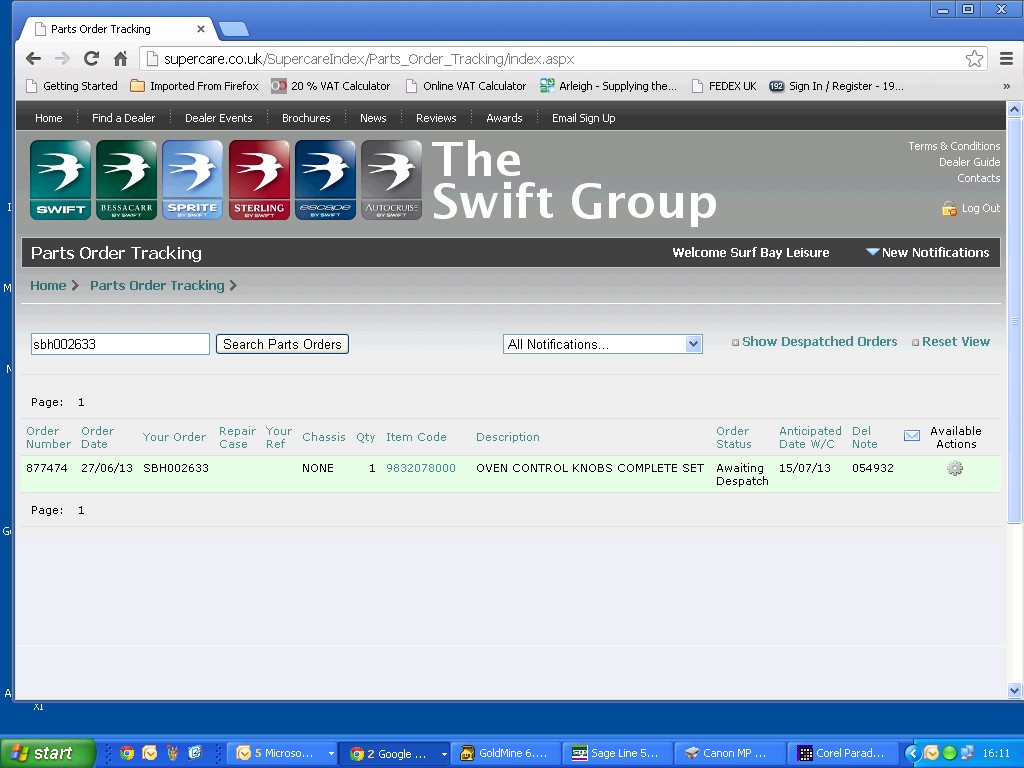This screenshot has height=768, width=1024.
Task: Select the OVEN CONTROL KNOBS COMPLETE SET description
Action: click(x=590, y=468)
